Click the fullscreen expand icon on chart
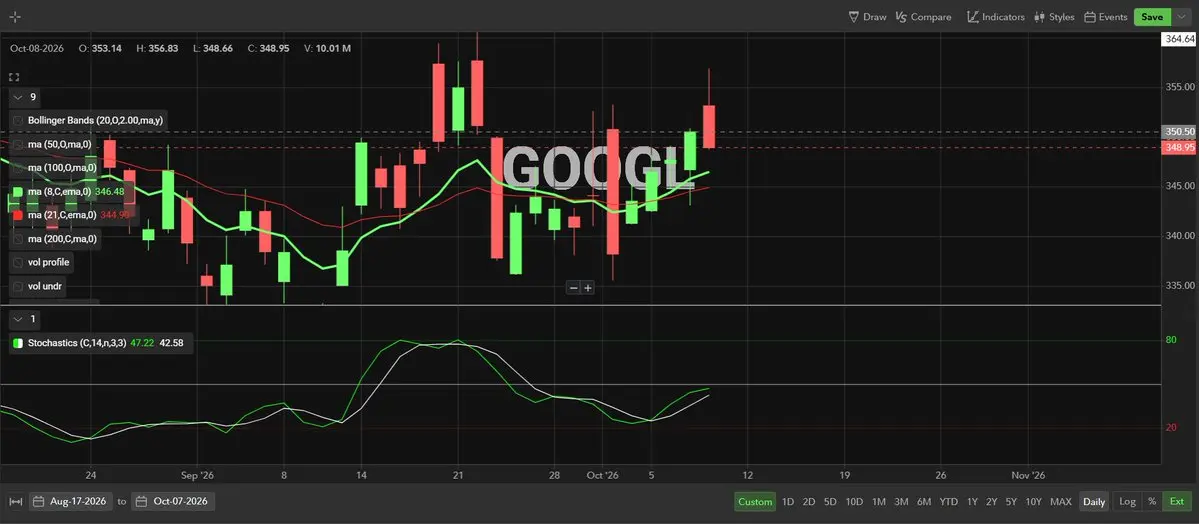The width and height of the screenshot is (1199, 524). [14, 77]
